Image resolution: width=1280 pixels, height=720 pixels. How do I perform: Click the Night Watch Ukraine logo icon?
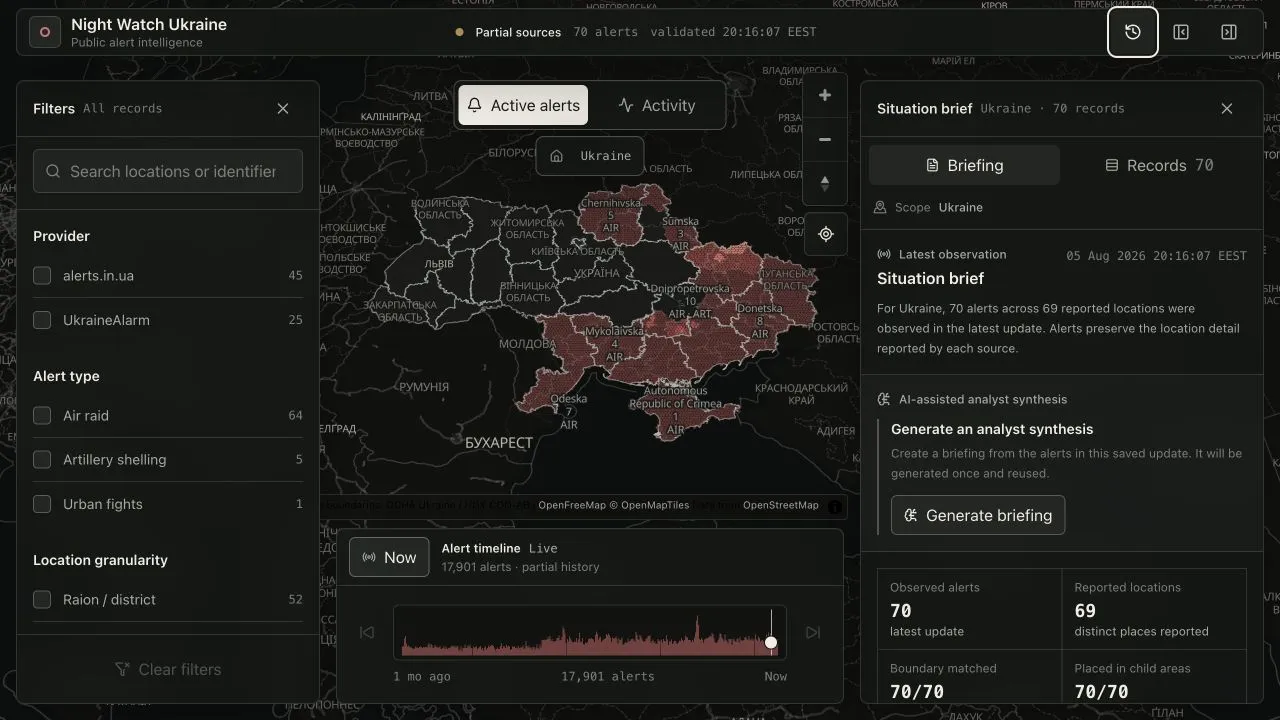[x=44, y=32]
